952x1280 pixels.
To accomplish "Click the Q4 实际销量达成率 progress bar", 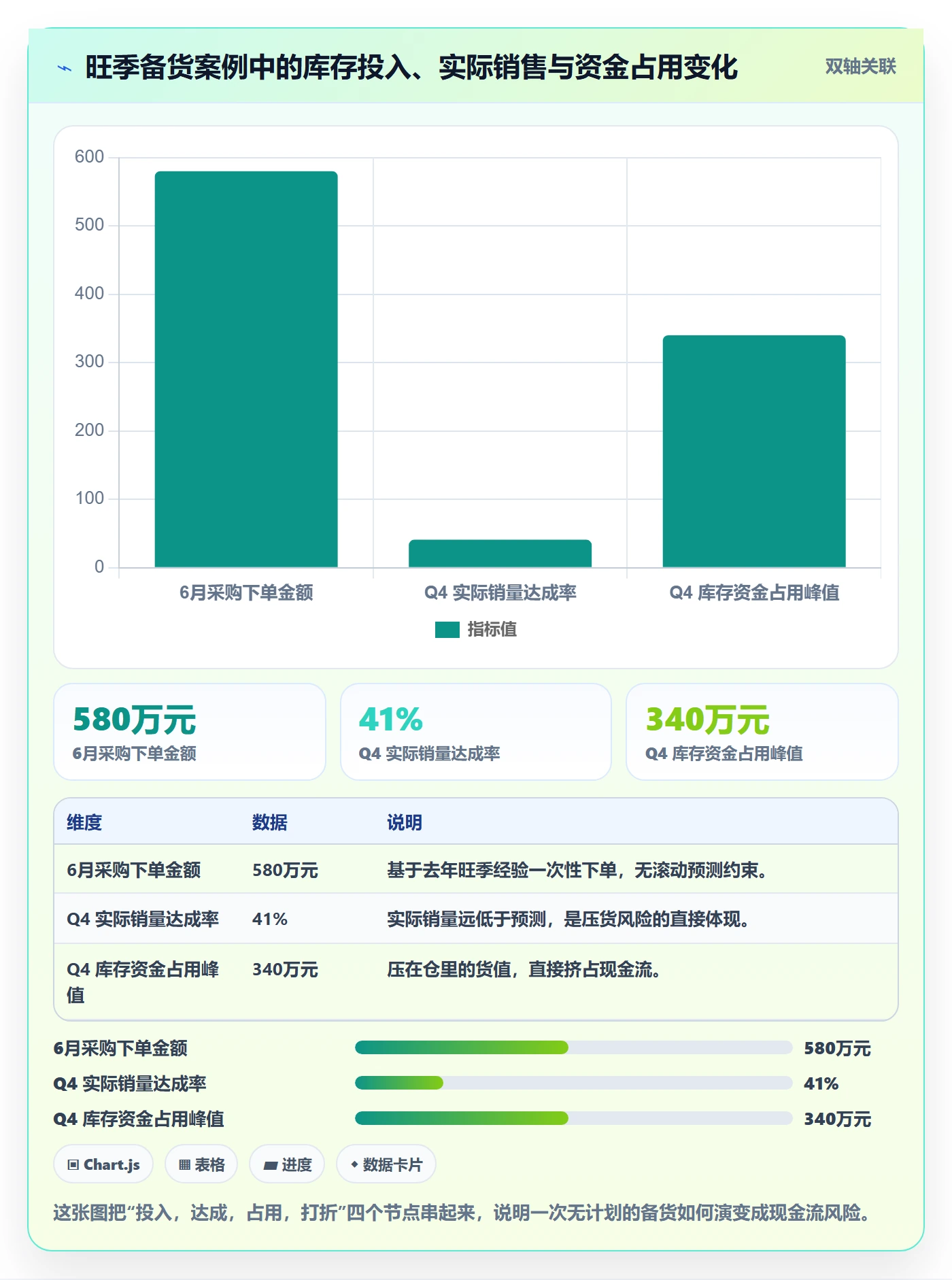I will point(574,1083).
